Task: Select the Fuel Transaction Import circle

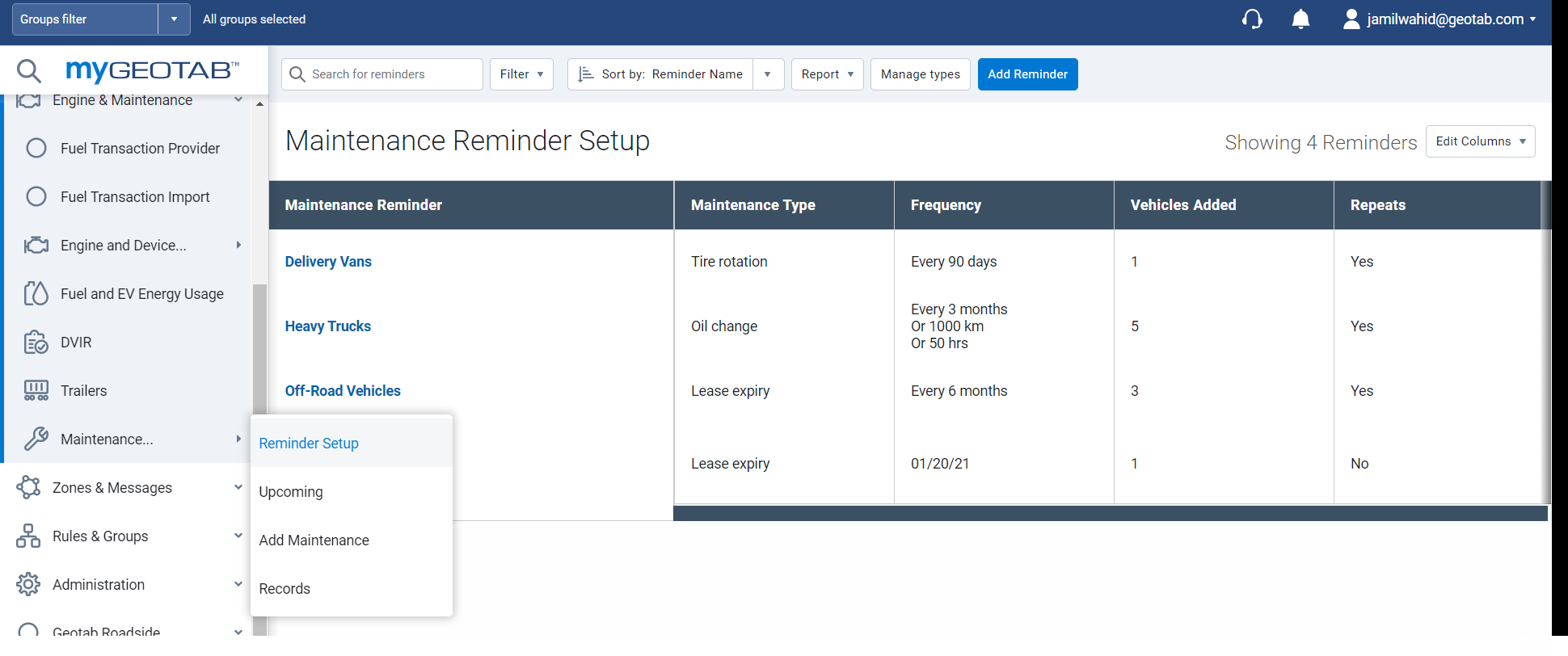Action: click(x=36, y=196)
